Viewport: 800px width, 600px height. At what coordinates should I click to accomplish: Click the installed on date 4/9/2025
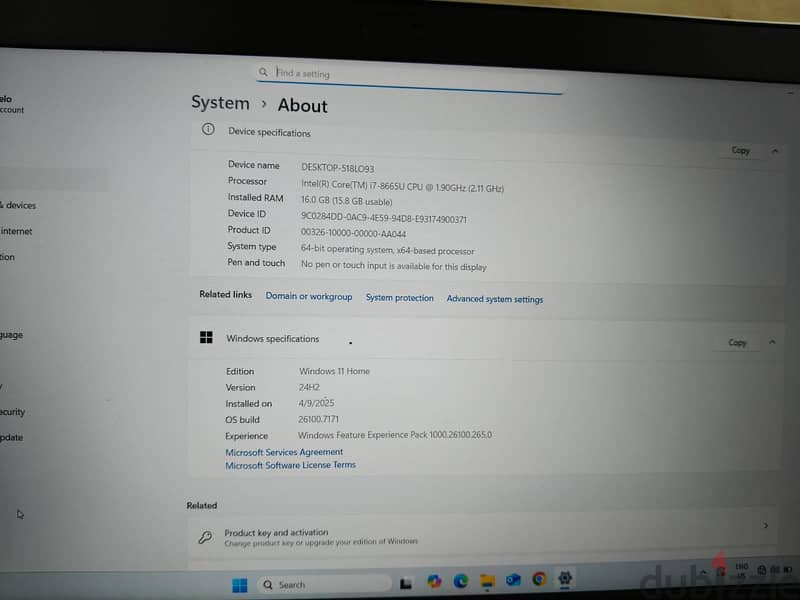tap(316, 403)
